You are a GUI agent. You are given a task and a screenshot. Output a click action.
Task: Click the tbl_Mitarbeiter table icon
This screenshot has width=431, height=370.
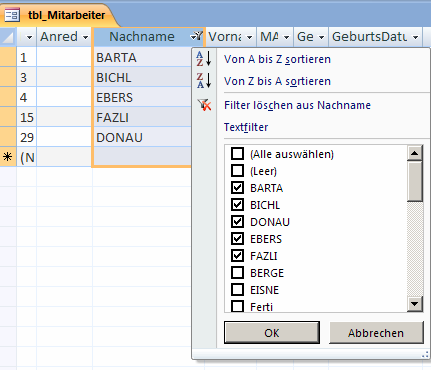[12, 15]
